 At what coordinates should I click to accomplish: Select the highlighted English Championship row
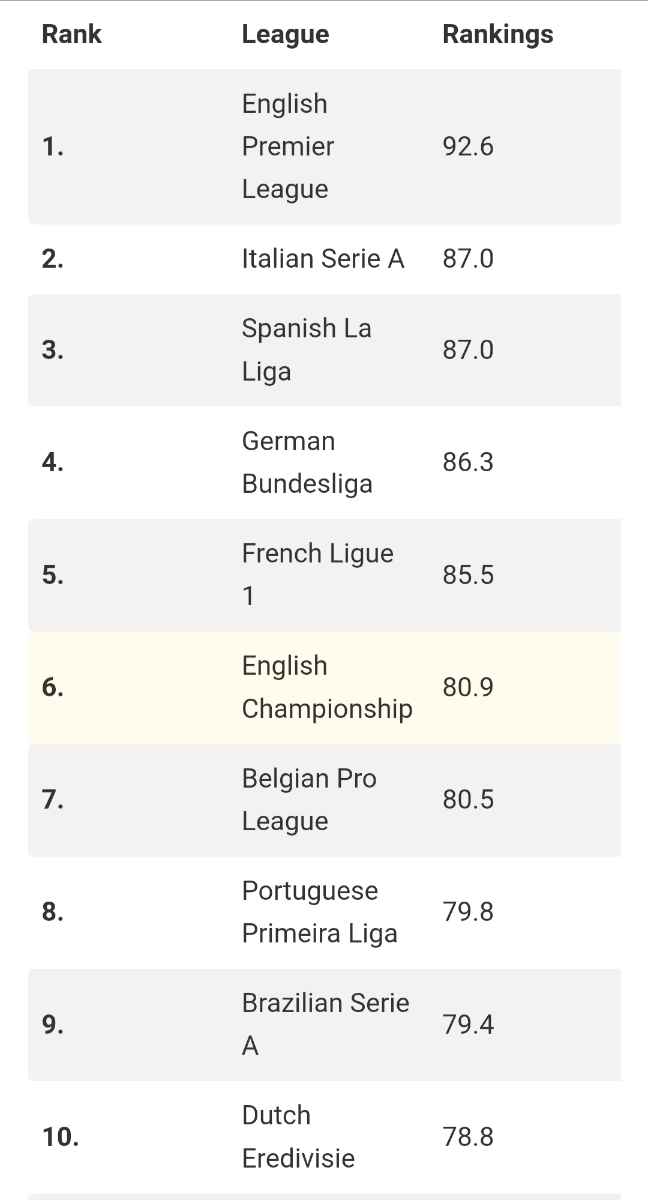coord(324,687)
